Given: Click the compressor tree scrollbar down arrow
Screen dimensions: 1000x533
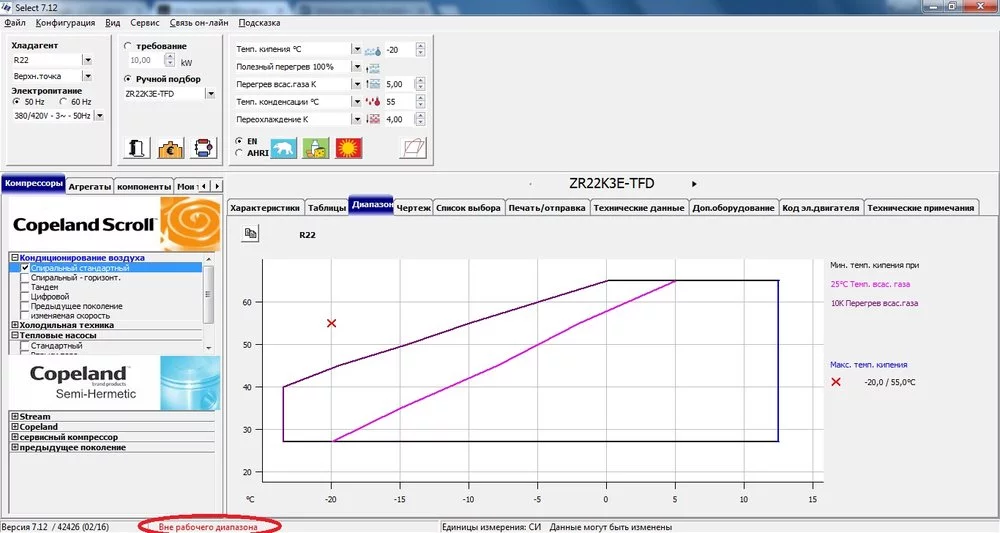Looking at the screenshot, I should click(x=209, y=347).
